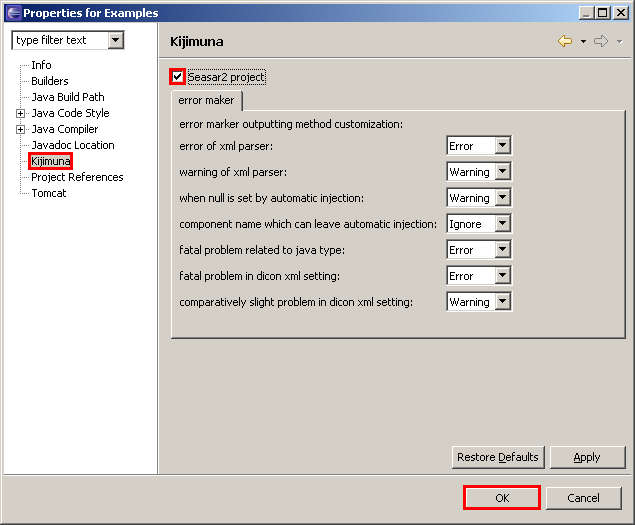The image size is (635, 525).
Task: Click the Eclipse icon in title bar
Action: pos(11,12)
